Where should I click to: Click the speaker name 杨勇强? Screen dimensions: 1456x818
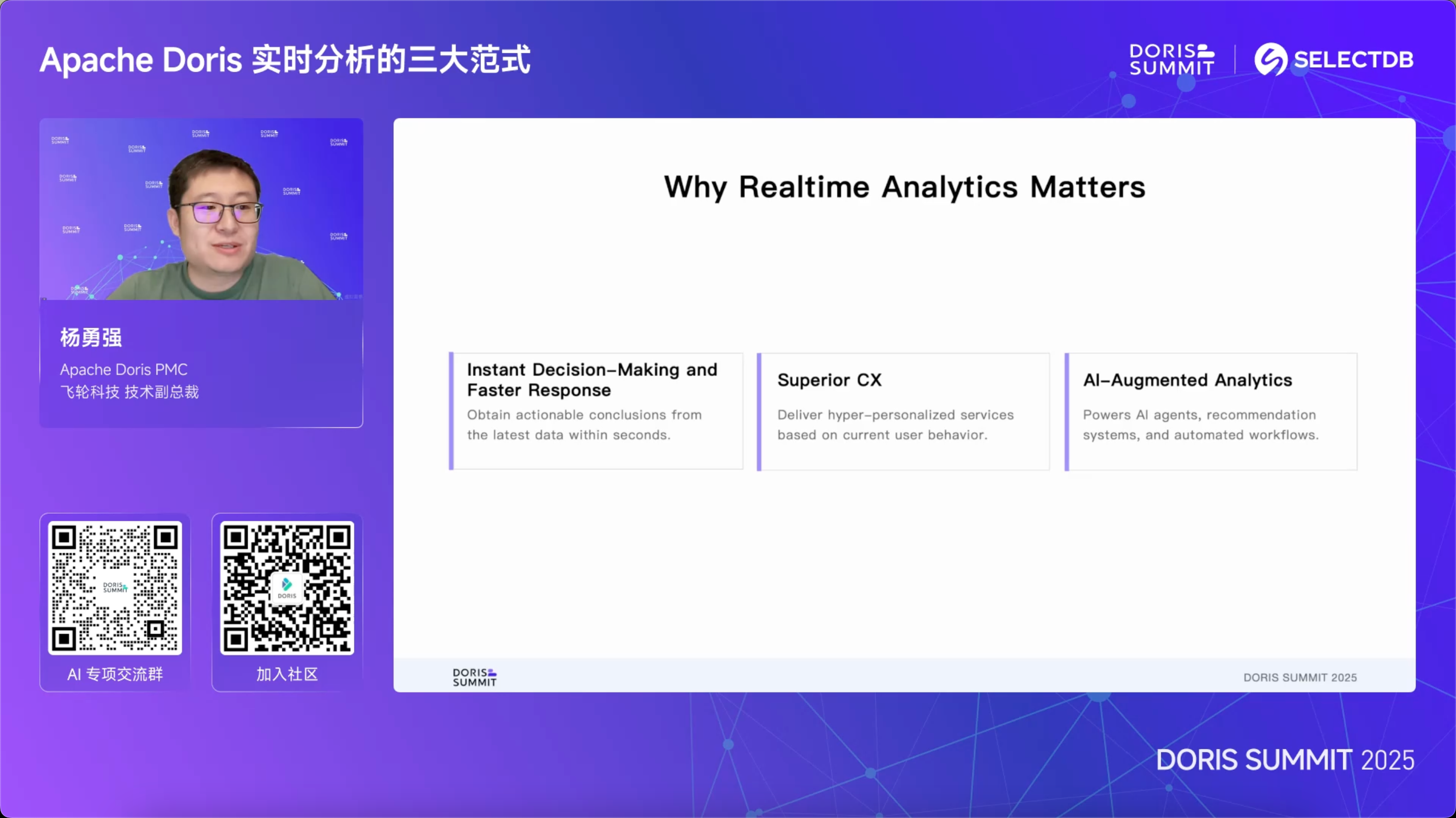[x=91, y=337]
